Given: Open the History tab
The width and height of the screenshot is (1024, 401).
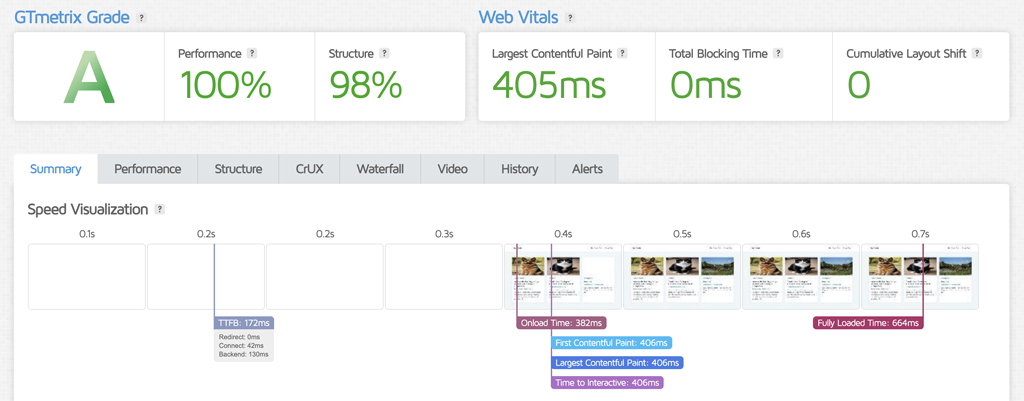Looking at the screenshot, I should (520, 169).
